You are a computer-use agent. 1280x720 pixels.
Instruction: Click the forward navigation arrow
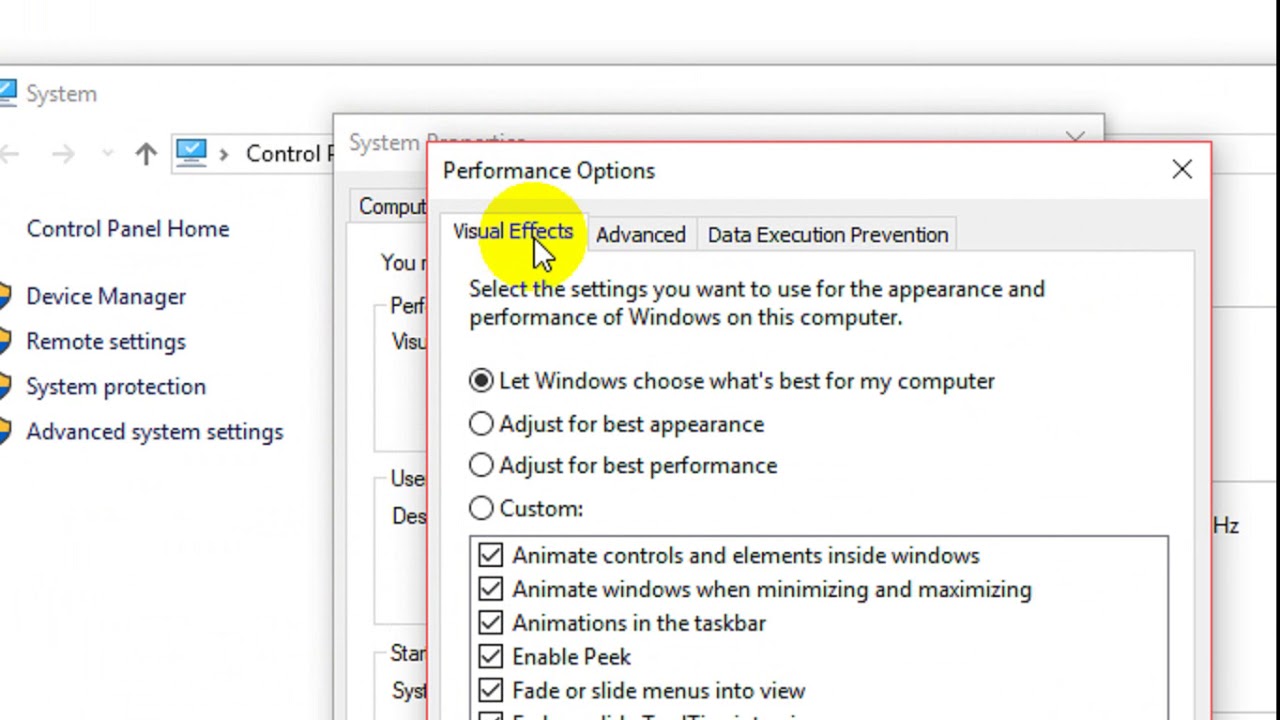pos(63,153)
